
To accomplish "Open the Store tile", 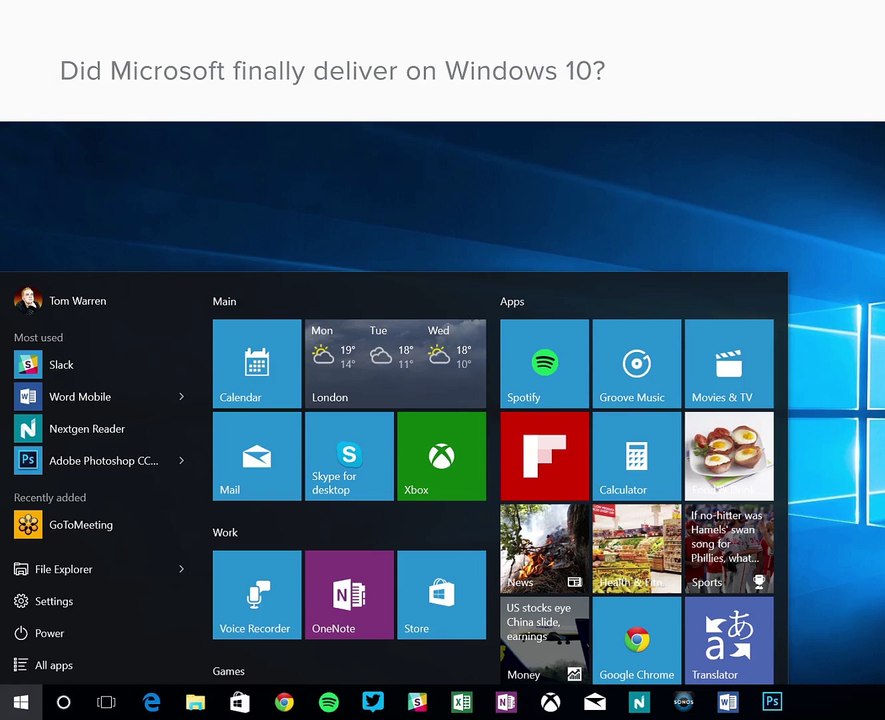I will click(441, 595).
